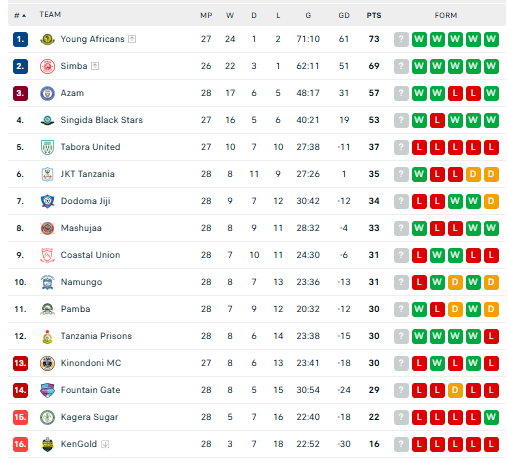Click the Dodoma Jiji shield logo
Viewport: 508px width, 461px height.
[x=47, y=201]
